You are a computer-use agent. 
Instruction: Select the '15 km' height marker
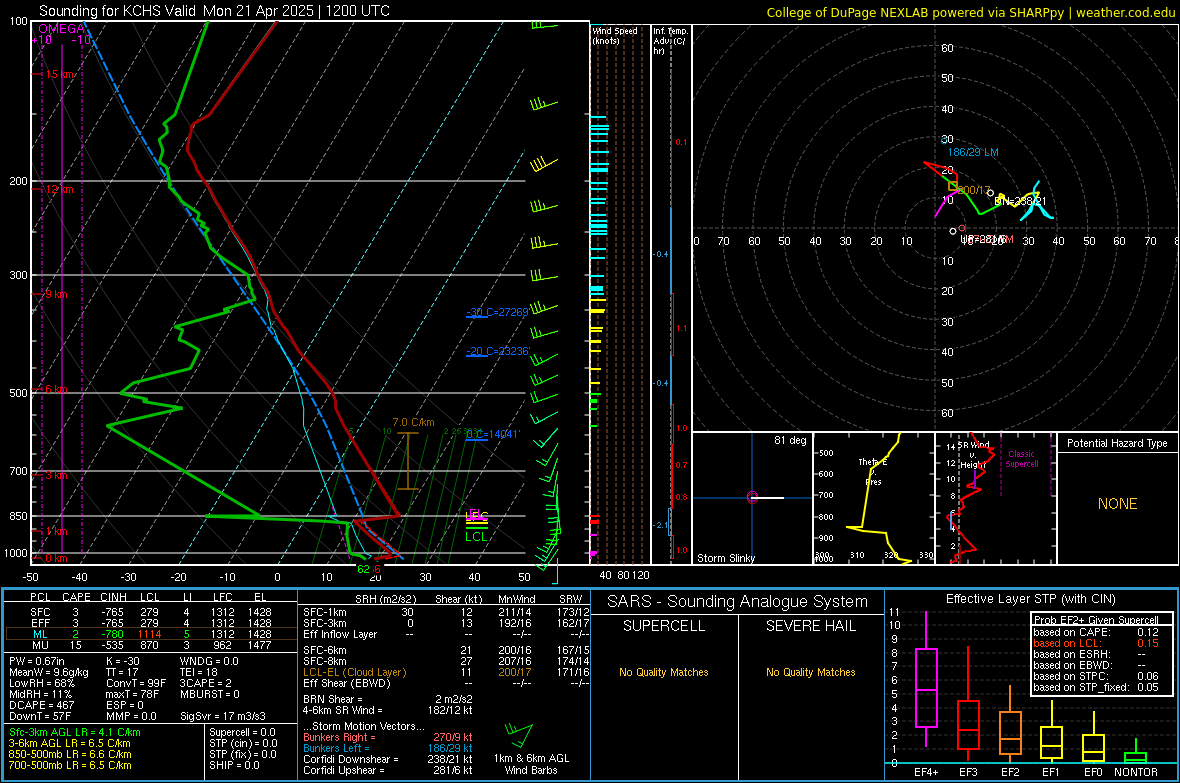click(60, 75)
